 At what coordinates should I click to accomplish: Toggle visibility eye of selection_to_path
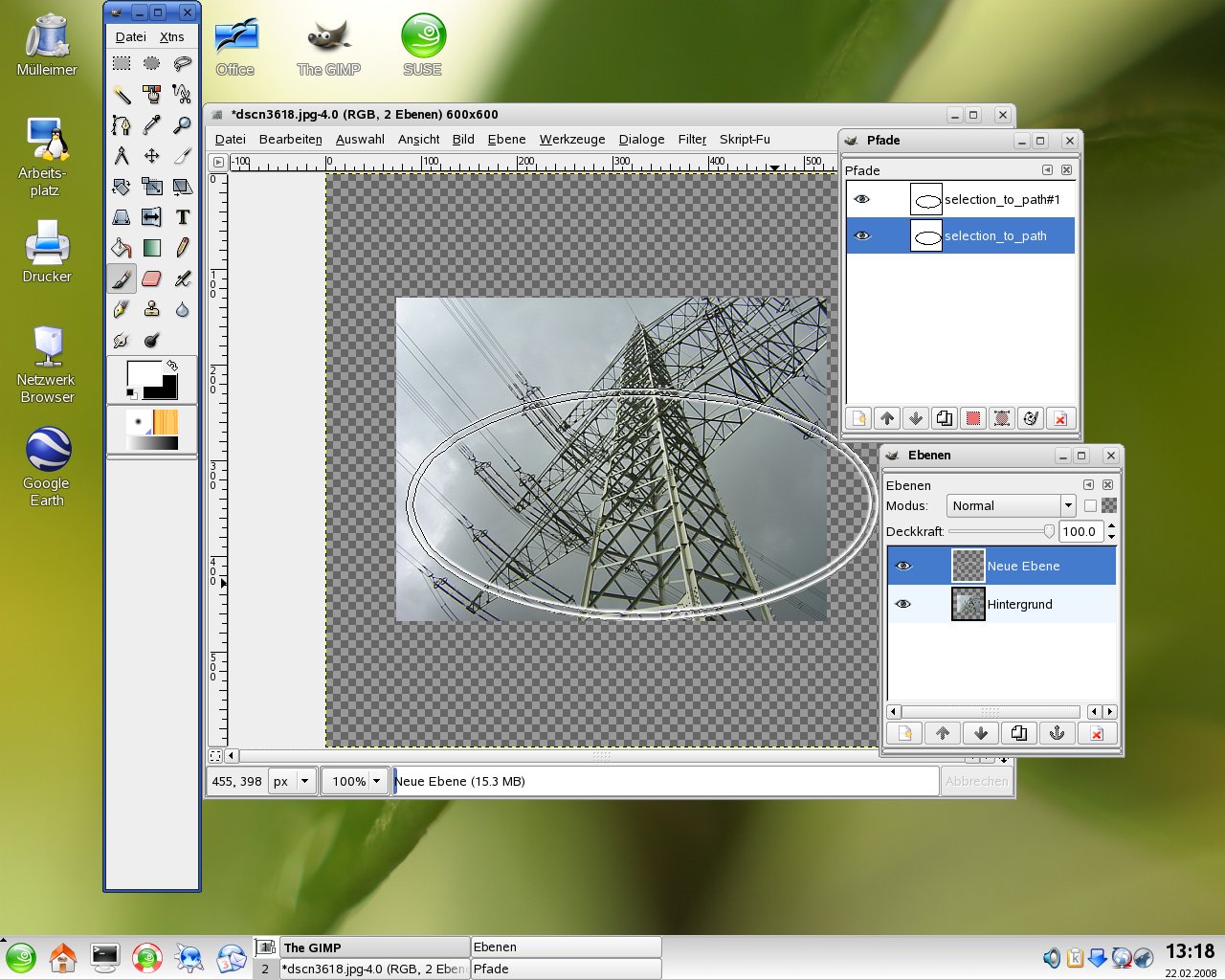(x=862, y=235)
